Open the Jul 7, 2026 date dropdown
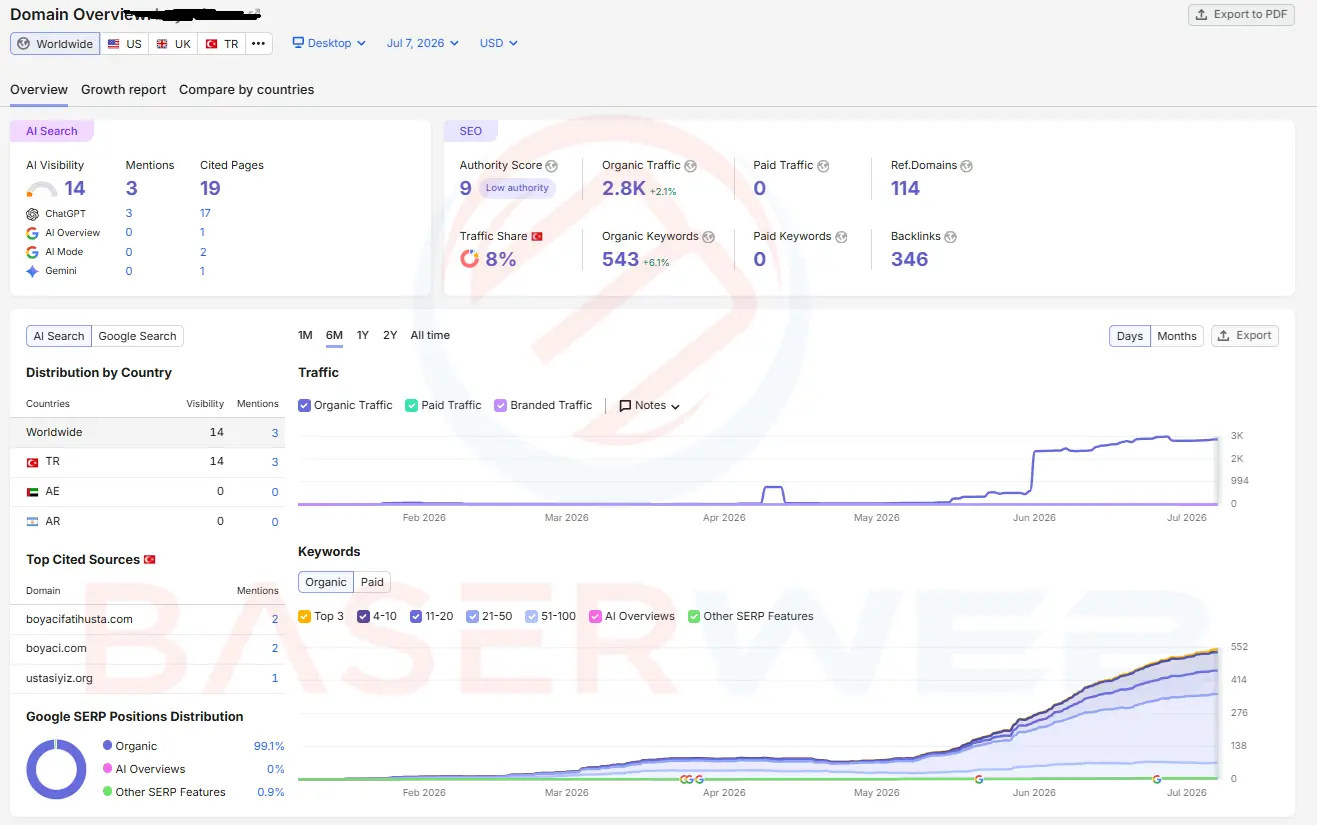Image resolution: width=1317 pixels, height=825 pixels. tap(423, 43)
